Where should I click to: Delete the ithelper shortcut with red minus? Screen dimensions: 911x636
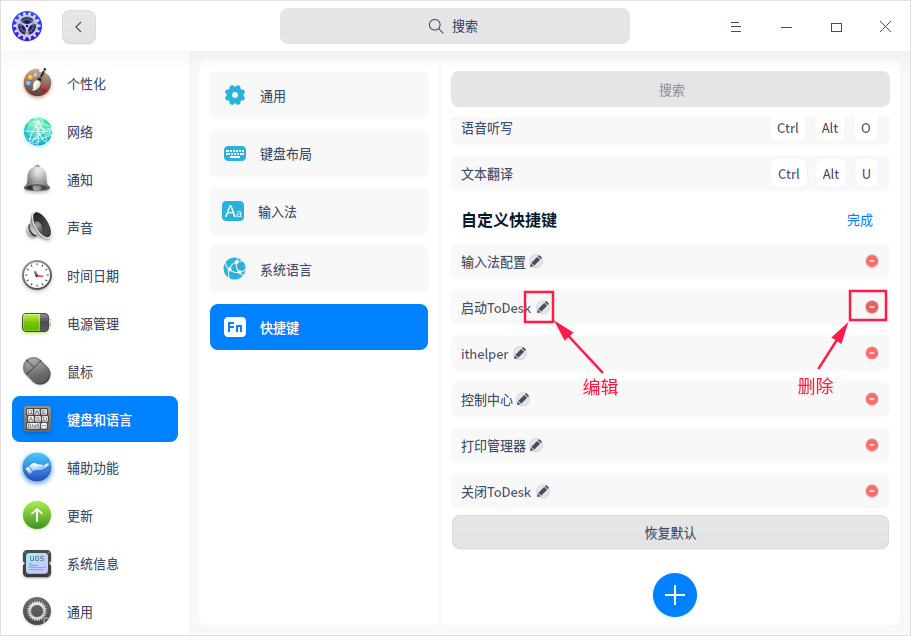(871, 353)
